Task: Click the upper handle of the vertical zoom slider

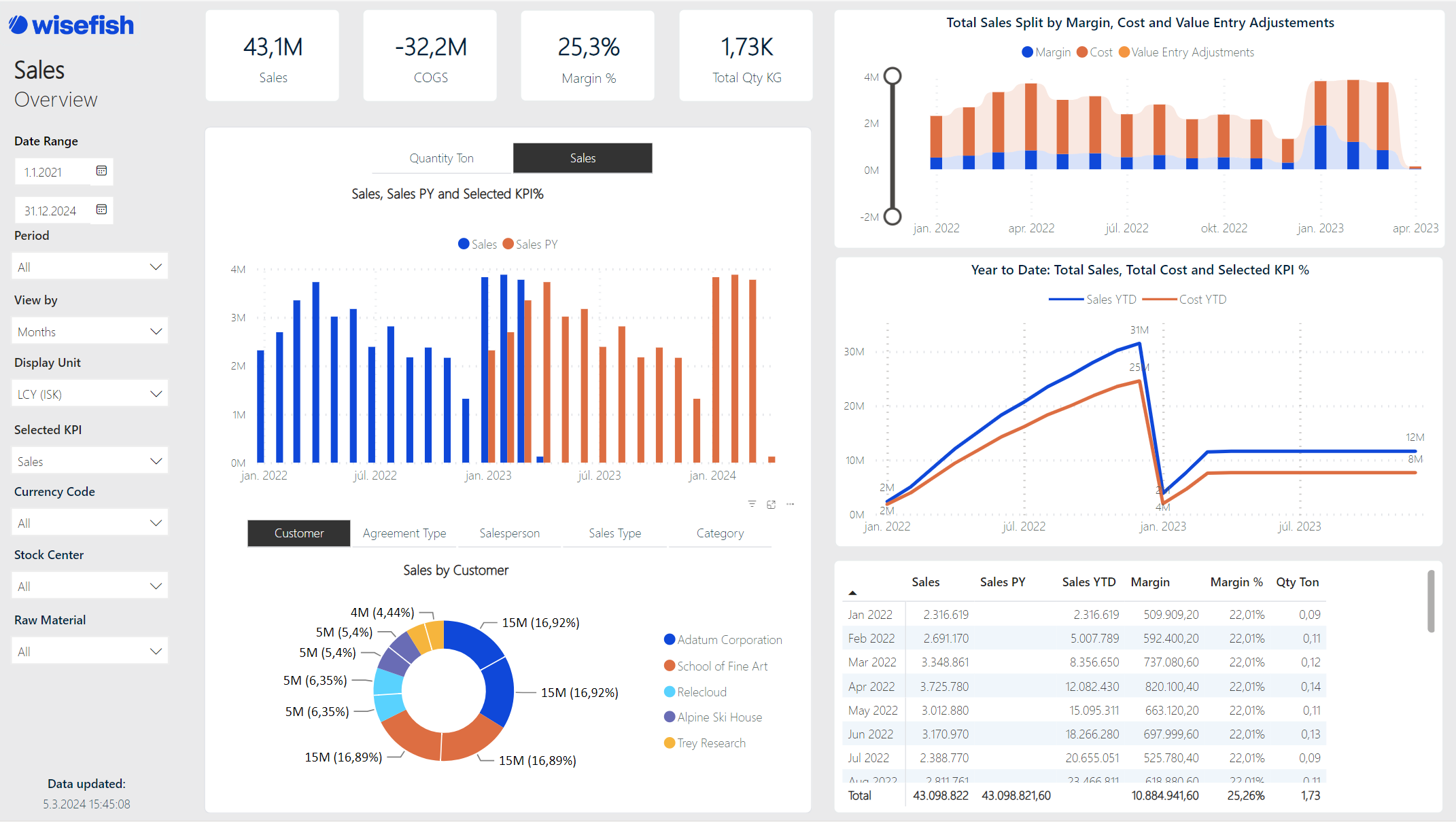Action: (892, 76)
